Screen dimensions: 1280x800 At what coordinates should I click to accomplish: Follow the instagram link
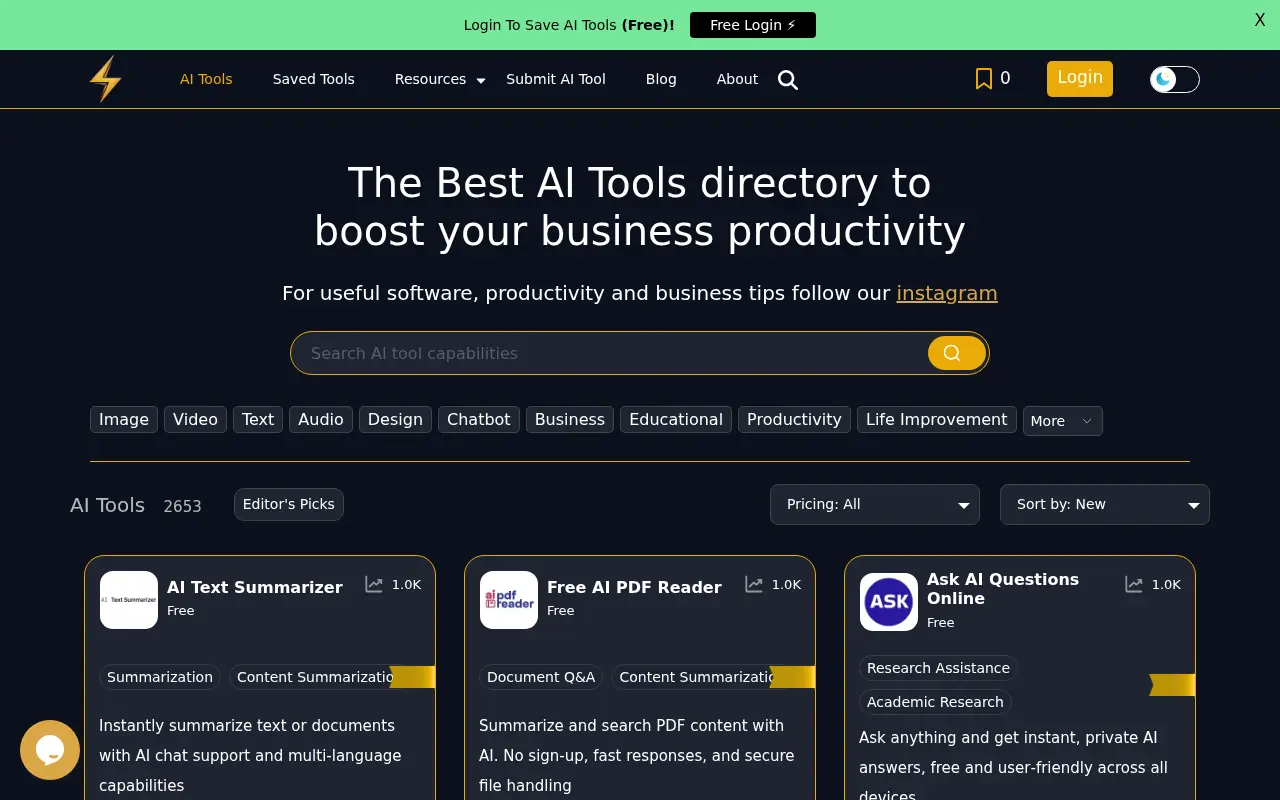(x=946, y=293)
